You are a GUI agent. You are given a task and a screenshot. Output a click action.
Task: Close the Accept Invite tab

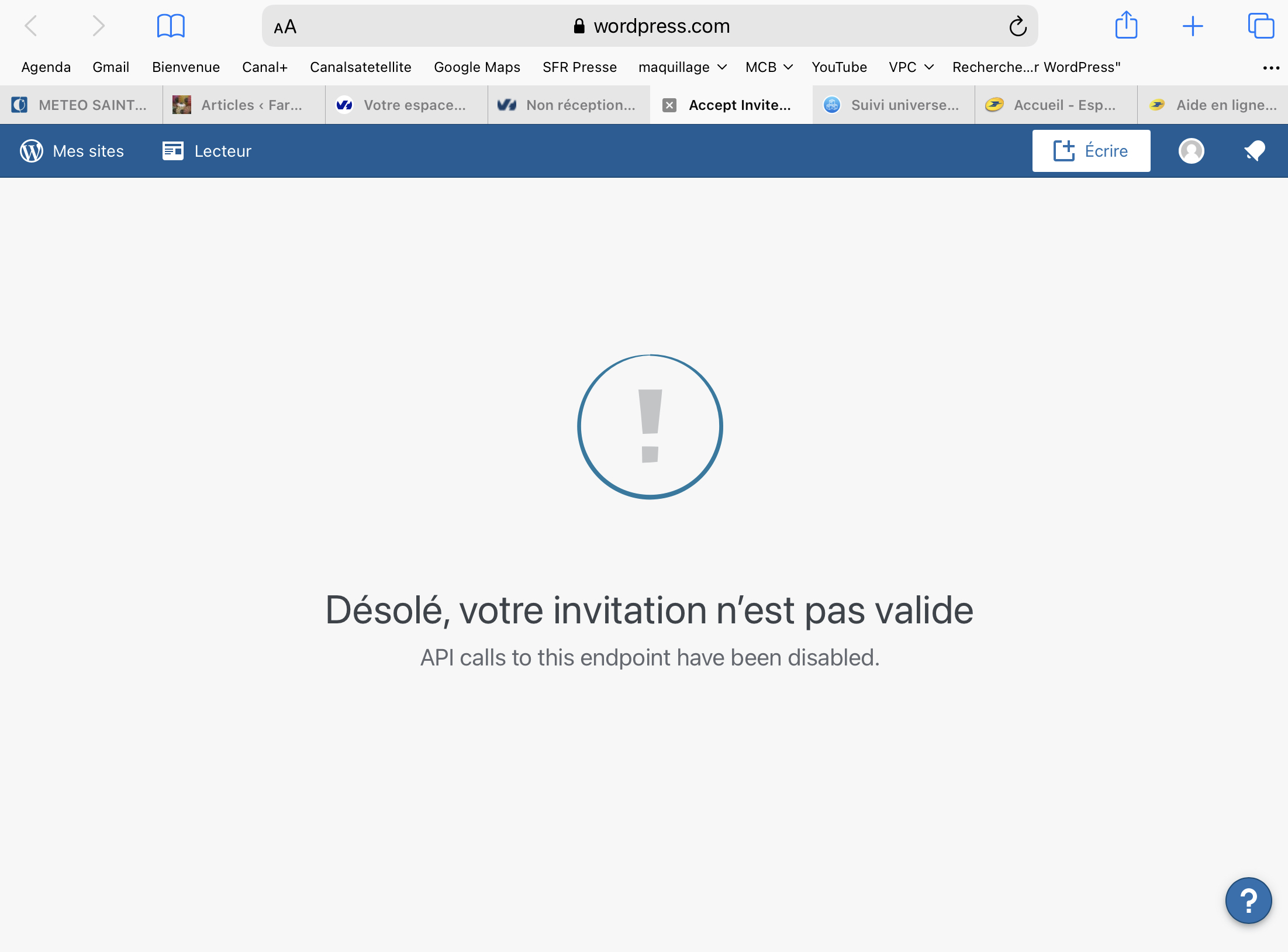669,105
